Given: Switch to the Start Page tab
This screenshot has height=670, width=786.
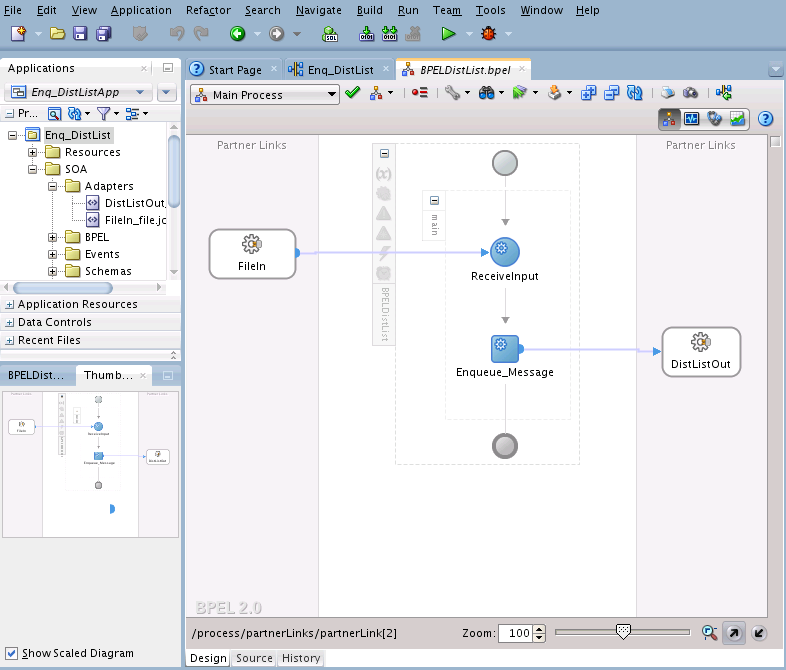Looking at the screenshot, I should tap(234, 70).
